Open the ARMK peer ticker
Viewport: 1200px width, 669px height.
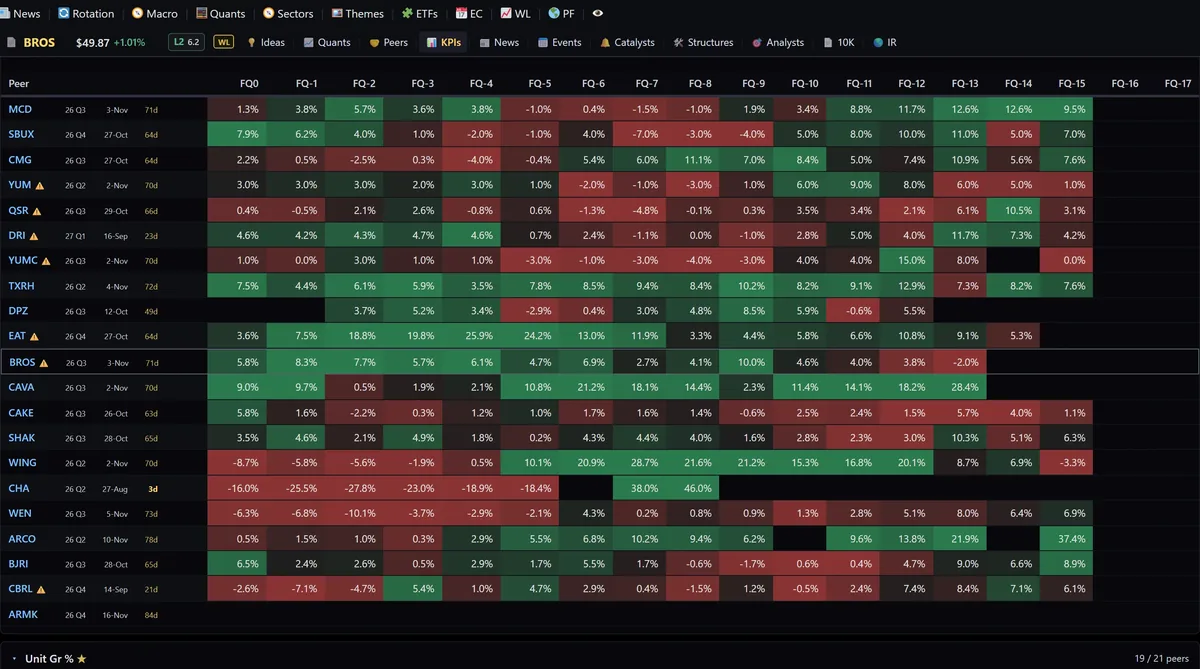(x=23, y=614)
